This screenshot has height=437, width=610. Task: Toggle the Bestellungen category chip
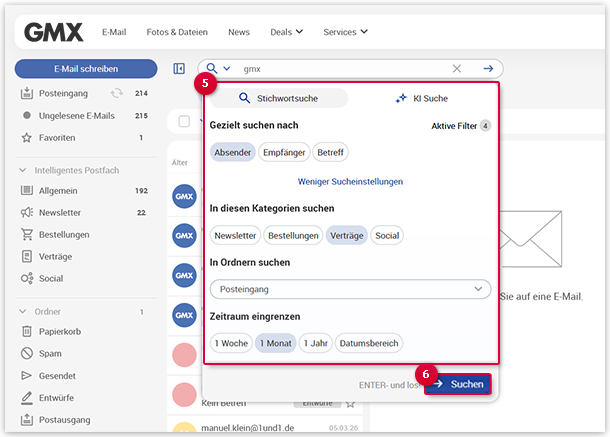[293, 235]
